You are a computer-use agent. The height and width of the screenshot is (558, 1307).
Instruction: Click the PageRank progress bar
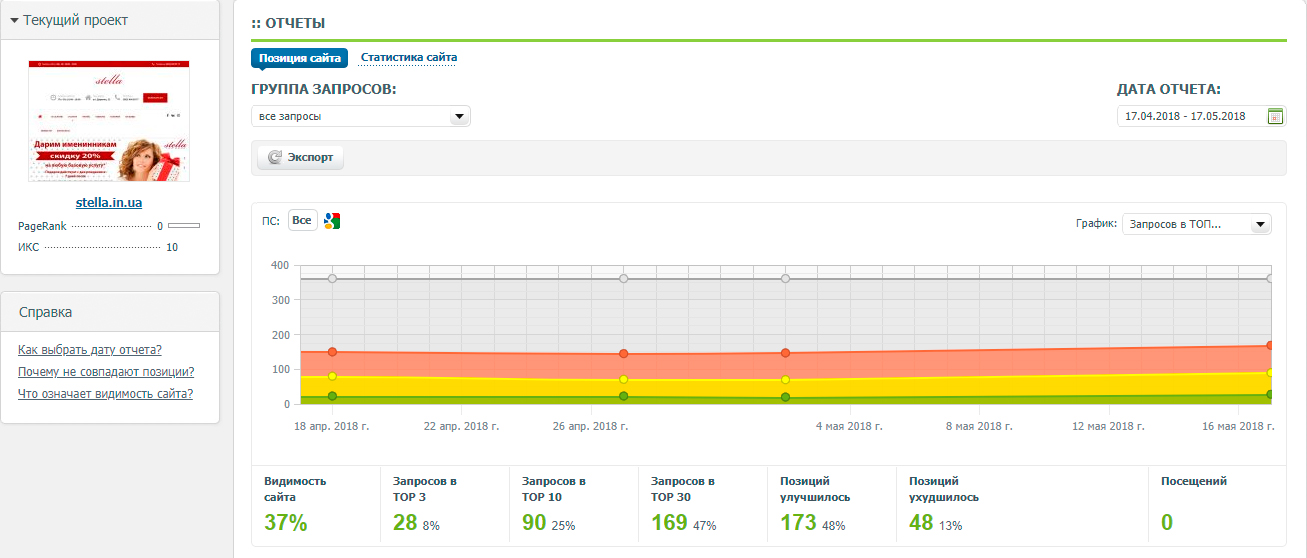click(184, 226)
